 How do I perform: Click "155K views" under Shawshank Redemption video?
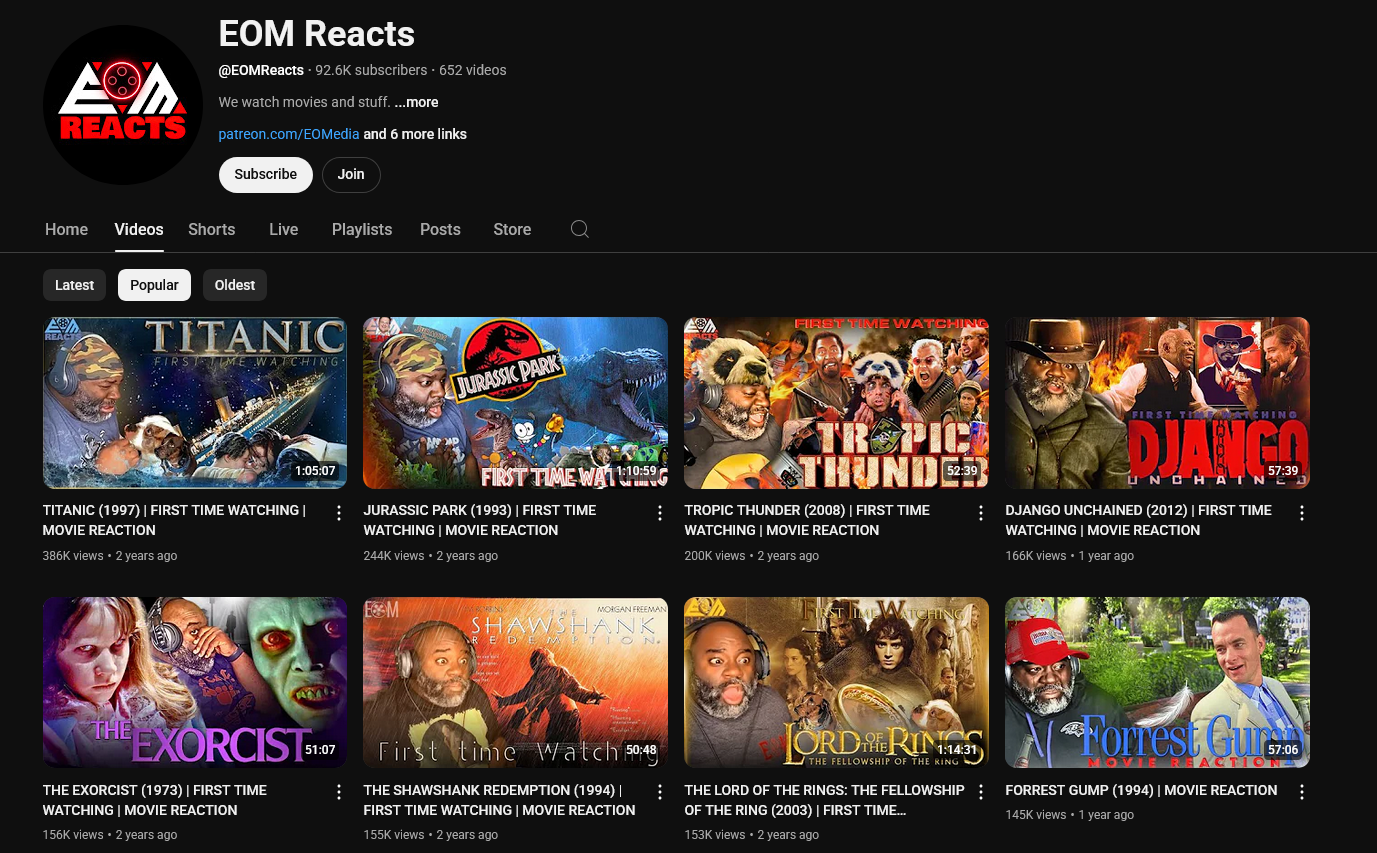[x=394, y=834]
